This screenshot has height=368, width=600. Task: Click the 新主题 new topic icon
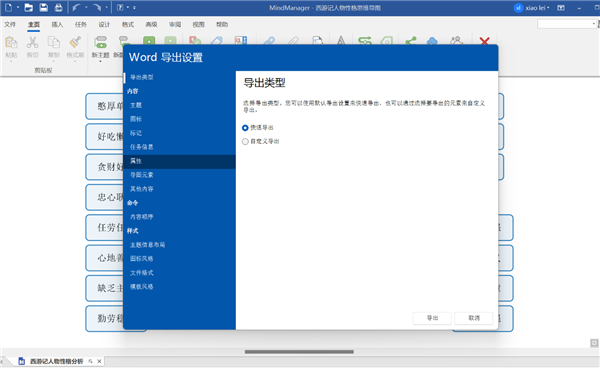101,42
